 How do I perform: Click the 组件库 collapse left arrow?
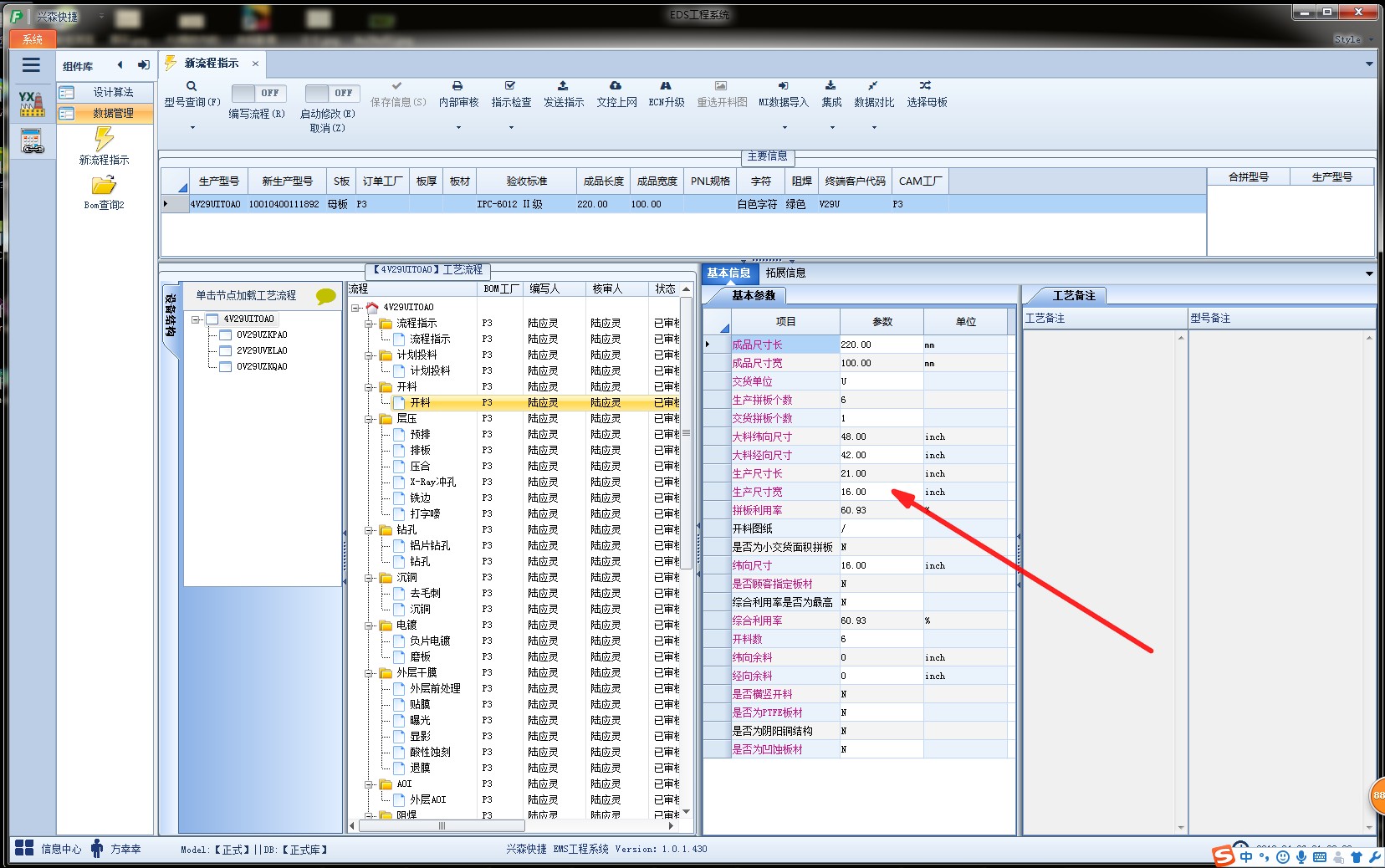coord(120,65)
